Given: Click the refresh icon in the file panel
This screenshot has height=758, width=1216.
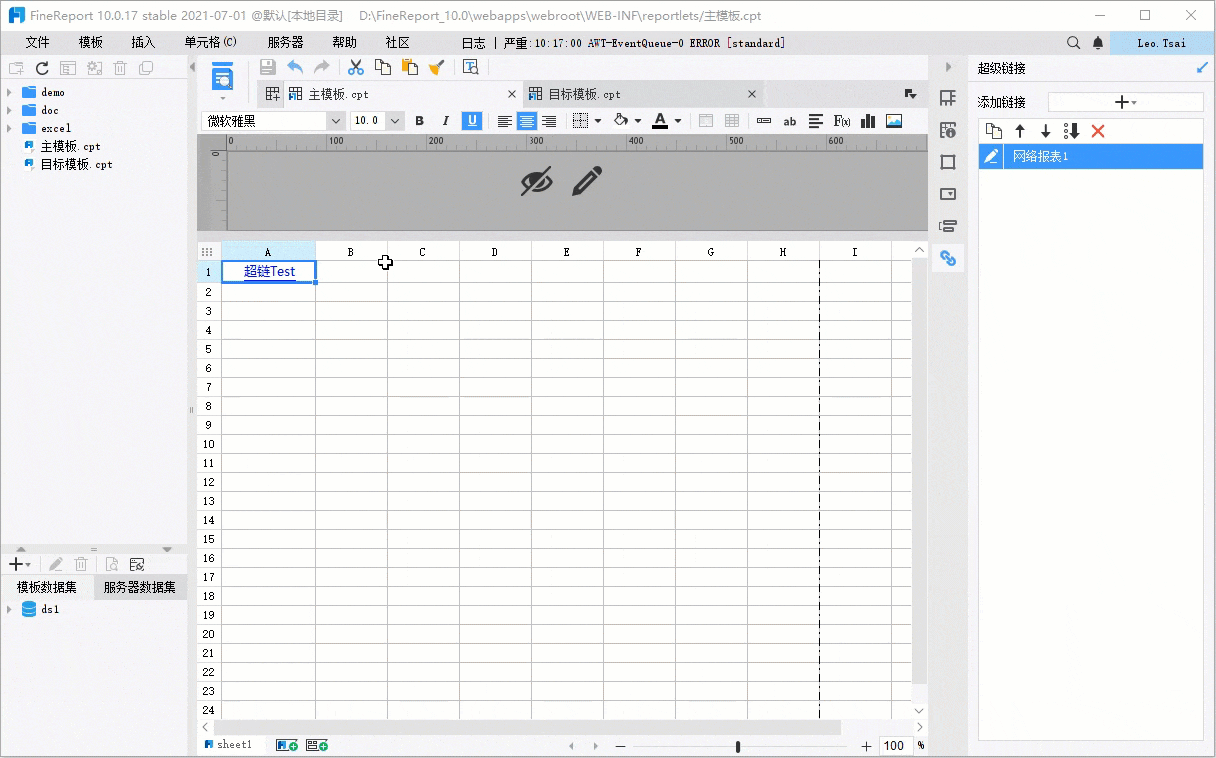Looking at the screenshot, I should [42, 68].
